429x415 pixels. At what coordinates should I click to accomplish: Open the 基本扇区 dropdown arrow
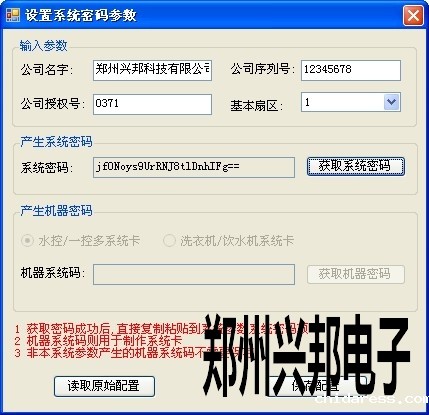point(391,102)
